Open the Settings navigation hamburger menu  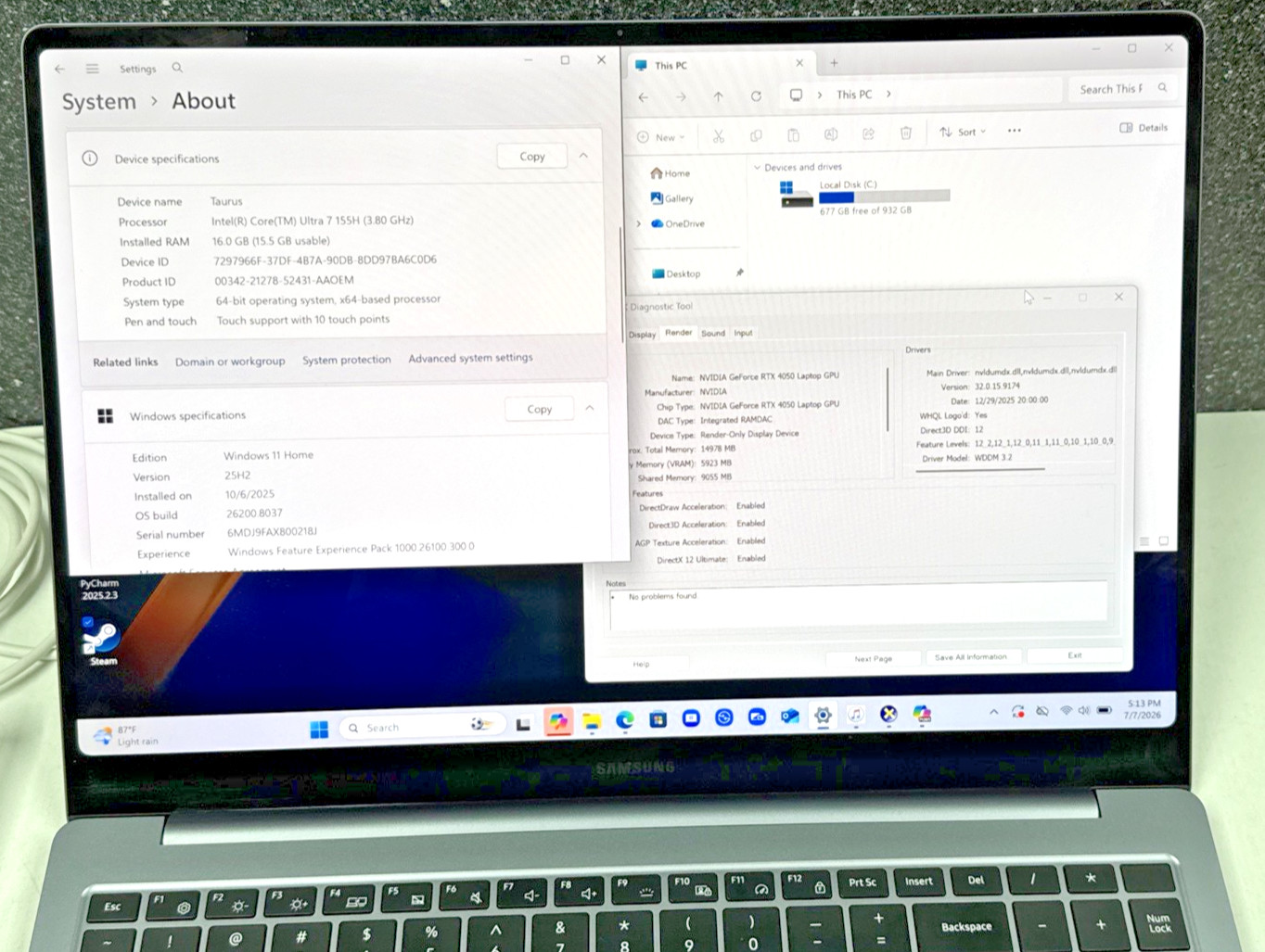click(x=92, y=69)
